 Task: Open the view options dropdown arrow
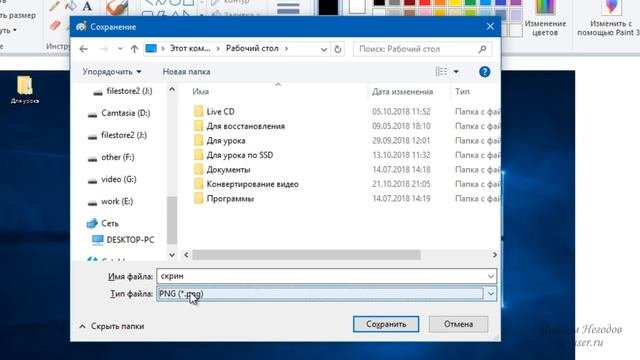pyautogui.click(x=456, y=72)
